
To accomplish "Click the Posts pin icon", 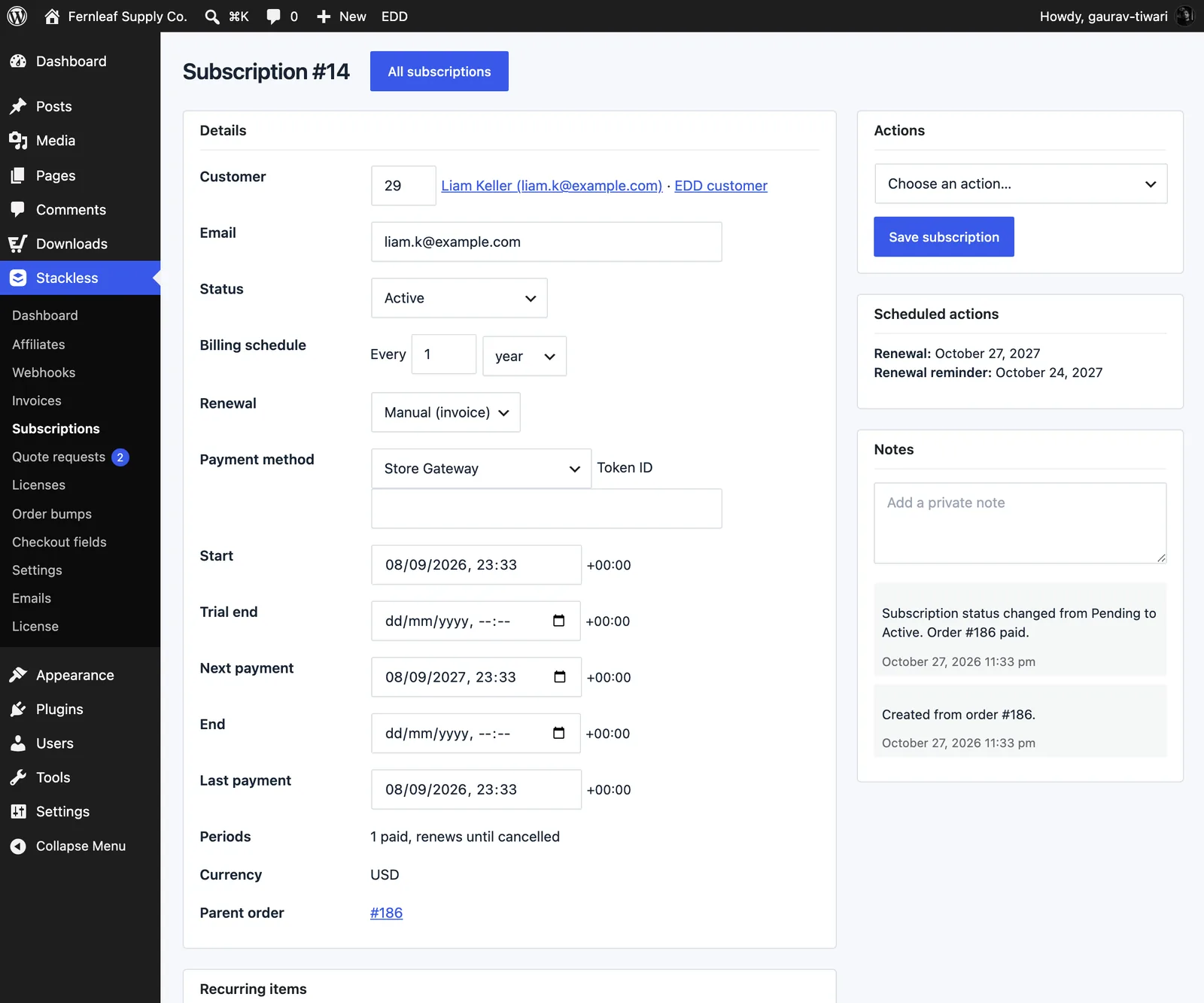I will (x=18, y=106).
